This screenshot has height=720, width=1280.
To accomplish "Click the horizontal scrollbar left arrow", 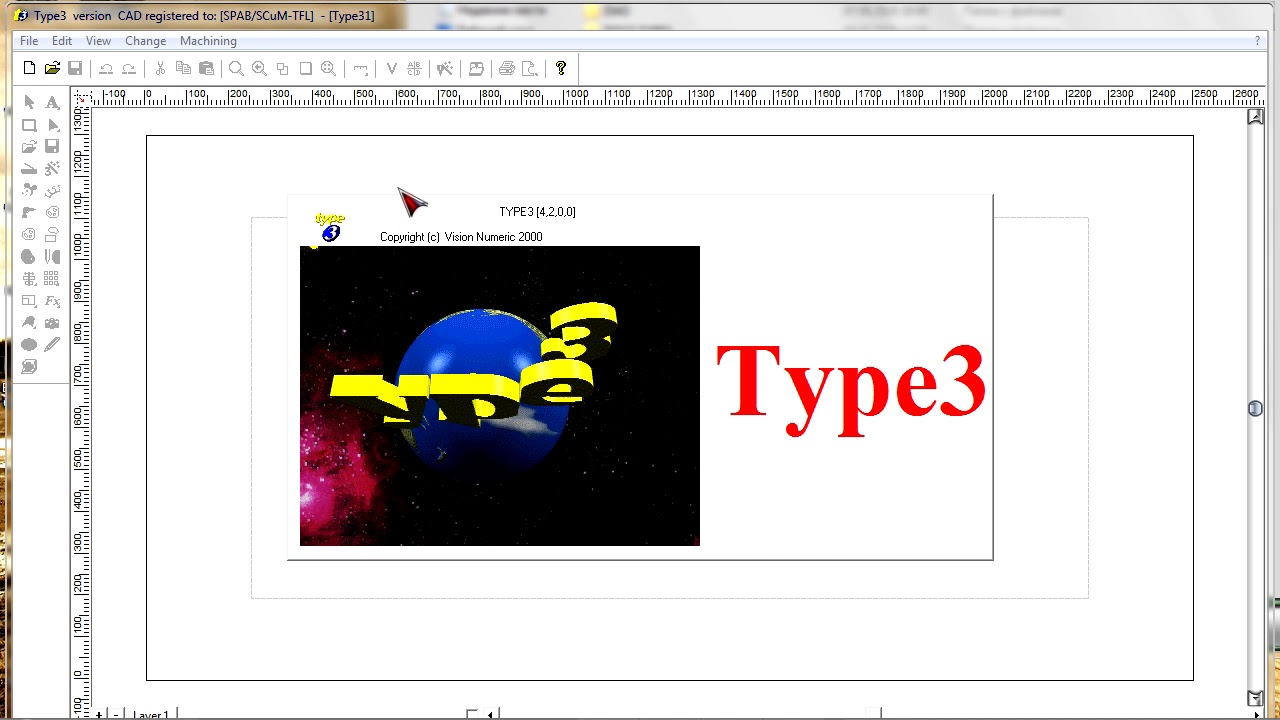I will click(x=490, y=714).
